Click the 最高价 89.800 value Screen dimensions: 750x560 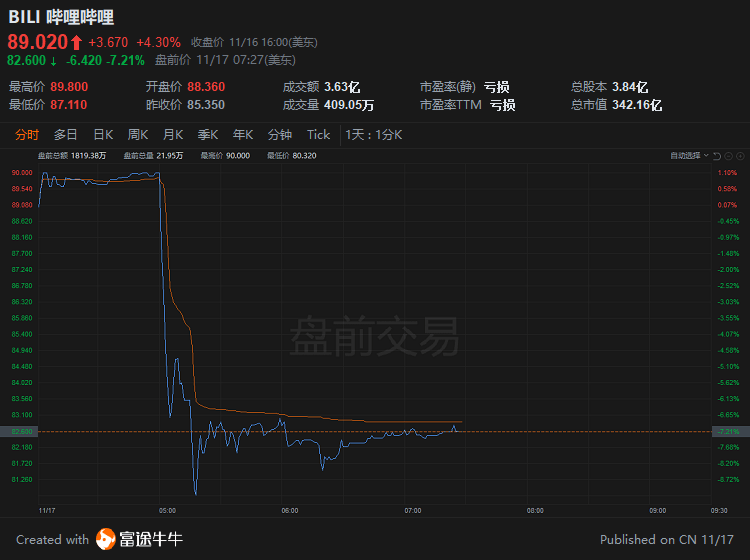point(69,87)
